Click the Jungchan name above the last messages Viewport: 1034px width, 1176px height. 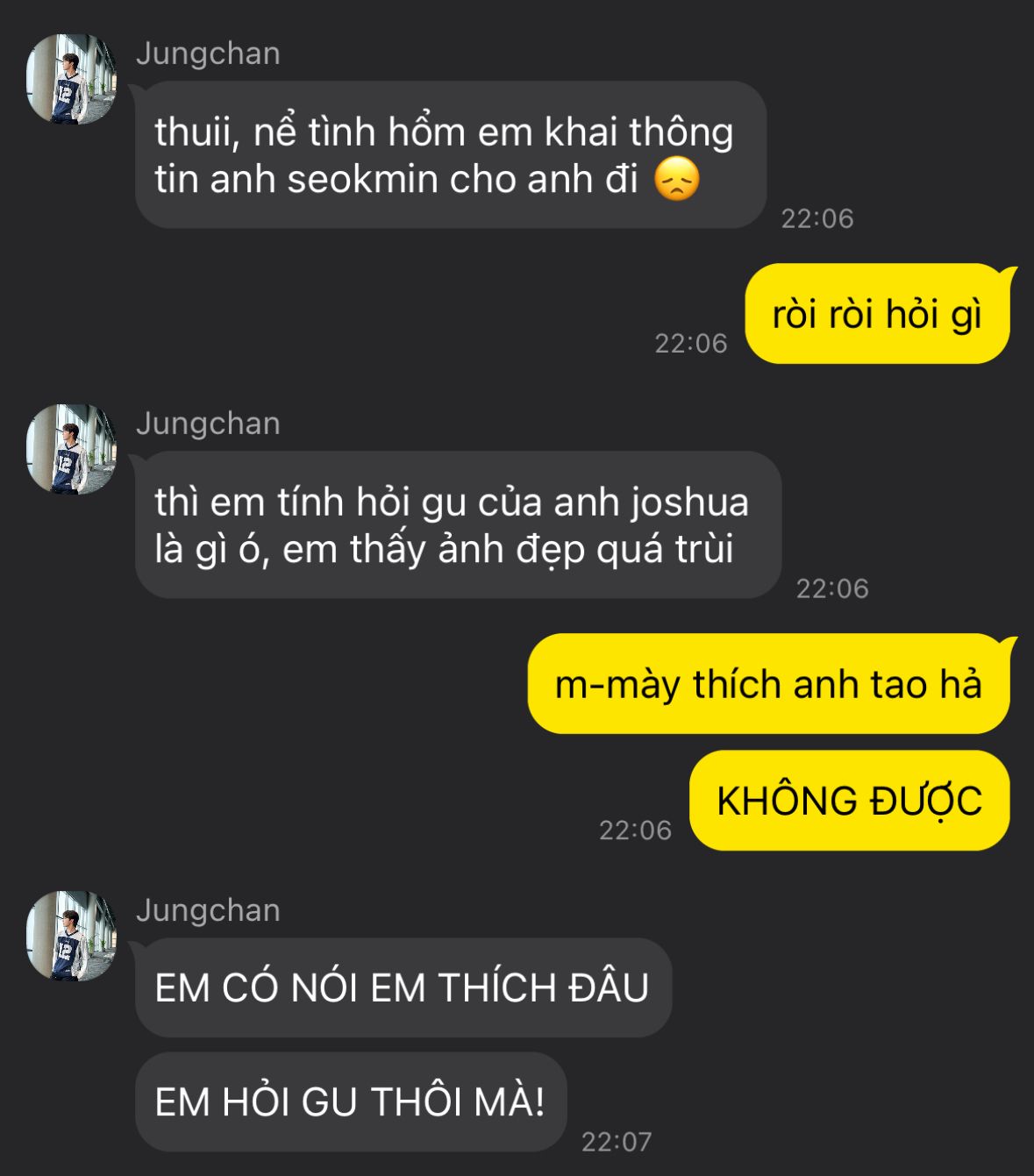(x=208, y=910)
